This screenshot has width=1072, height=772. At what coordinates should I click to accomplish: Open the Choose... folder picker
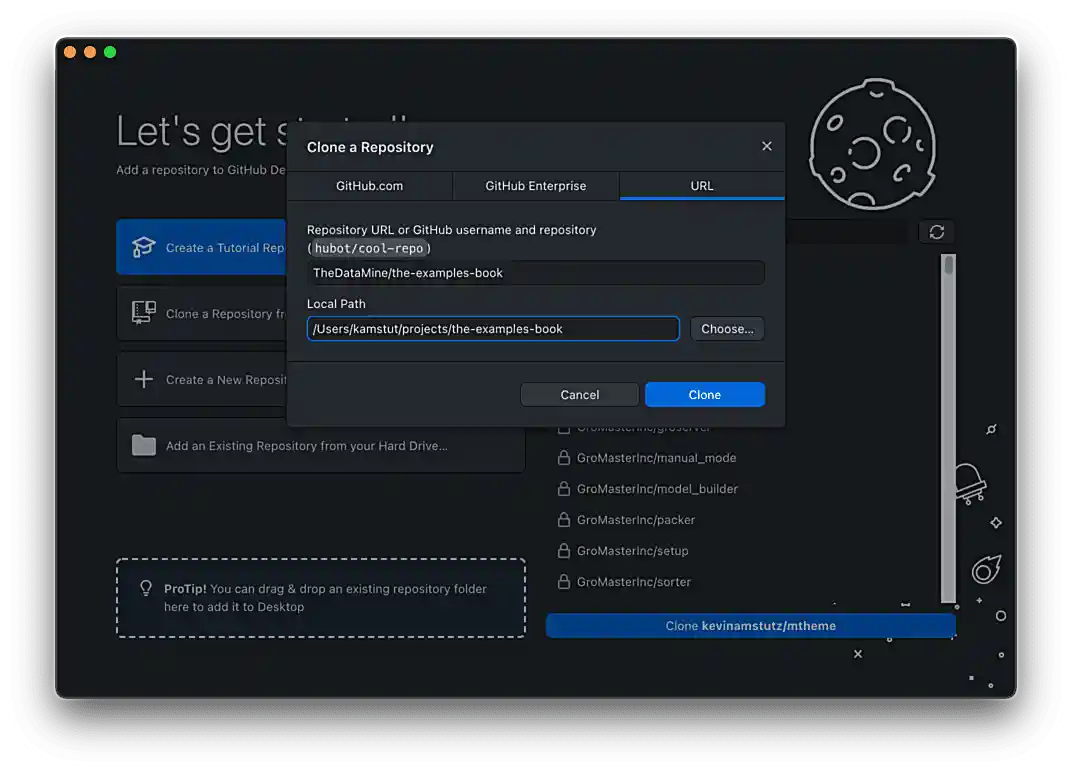727,329
